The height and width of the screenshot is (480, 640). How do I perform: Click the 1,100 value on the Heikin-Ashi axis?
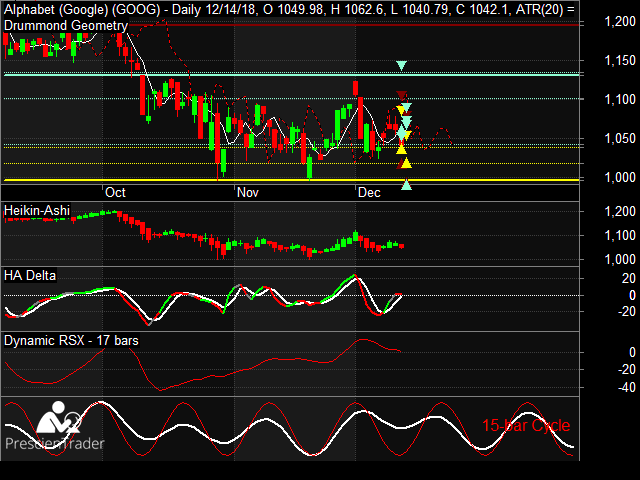coord(620,236)
